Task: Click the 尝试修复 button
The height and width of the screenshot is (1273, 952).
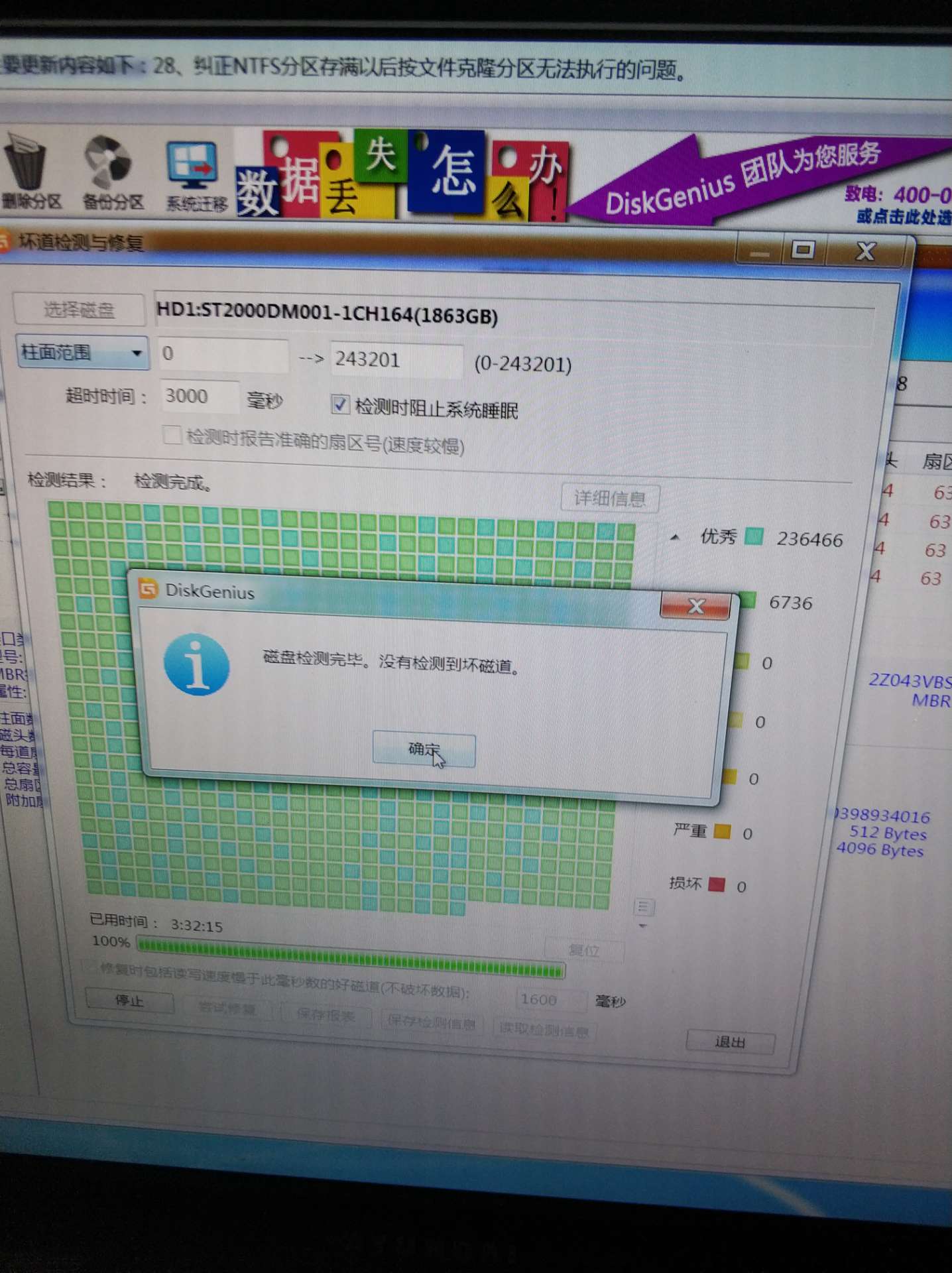Action: point(227,1008)
